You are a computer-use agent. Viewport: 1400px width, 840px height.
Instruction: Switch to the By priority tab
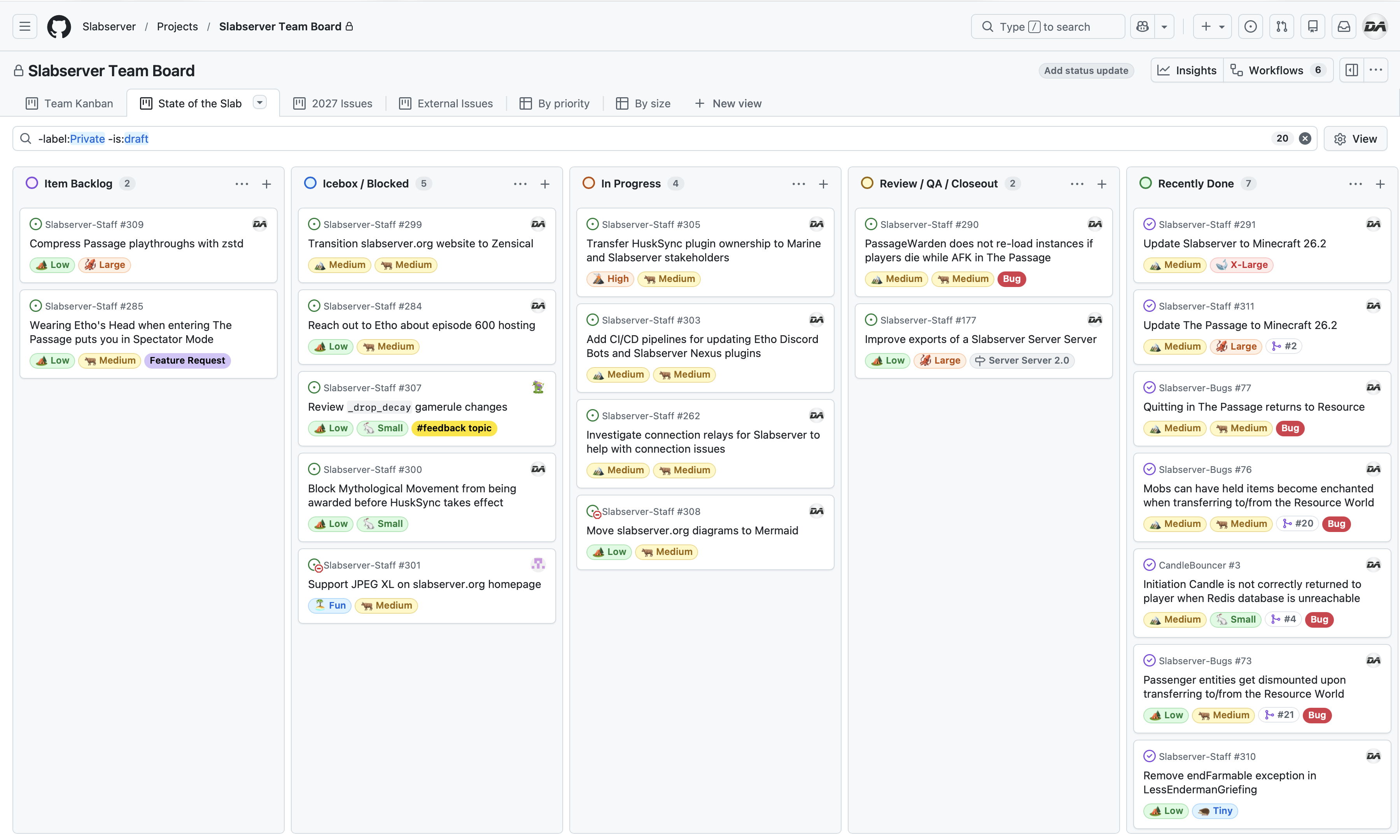click(555, 103)
